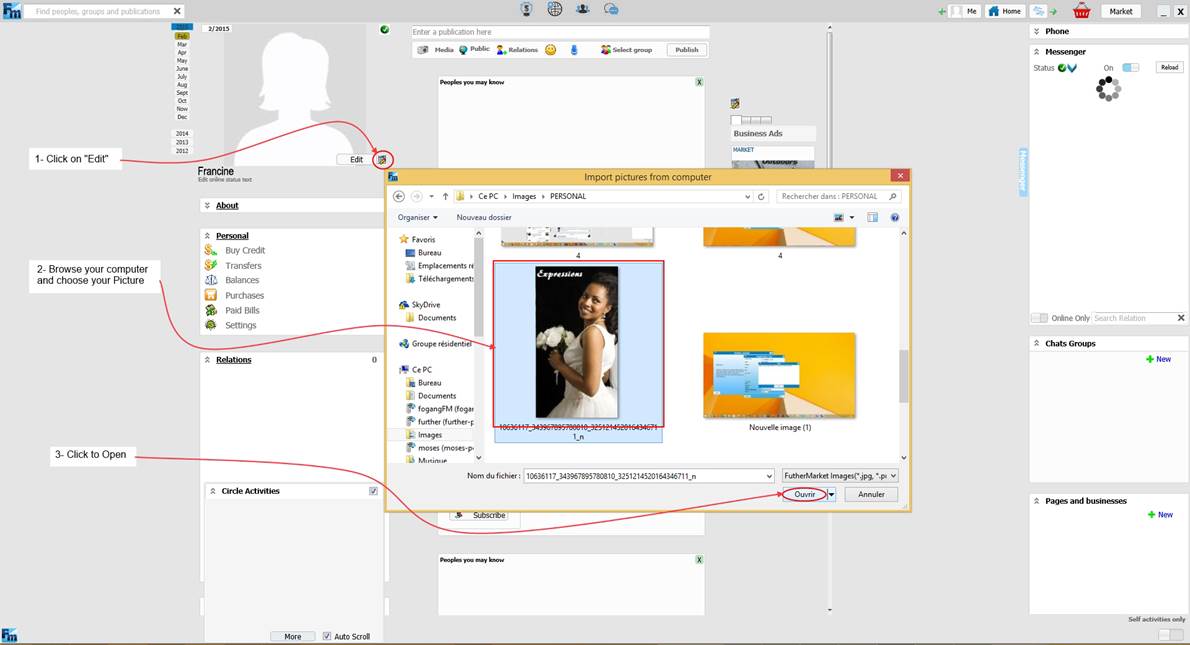The height and width of the screenshot is (645, 1190).
Task: Select Images folder in dialog tree
Action: point(430,435)
